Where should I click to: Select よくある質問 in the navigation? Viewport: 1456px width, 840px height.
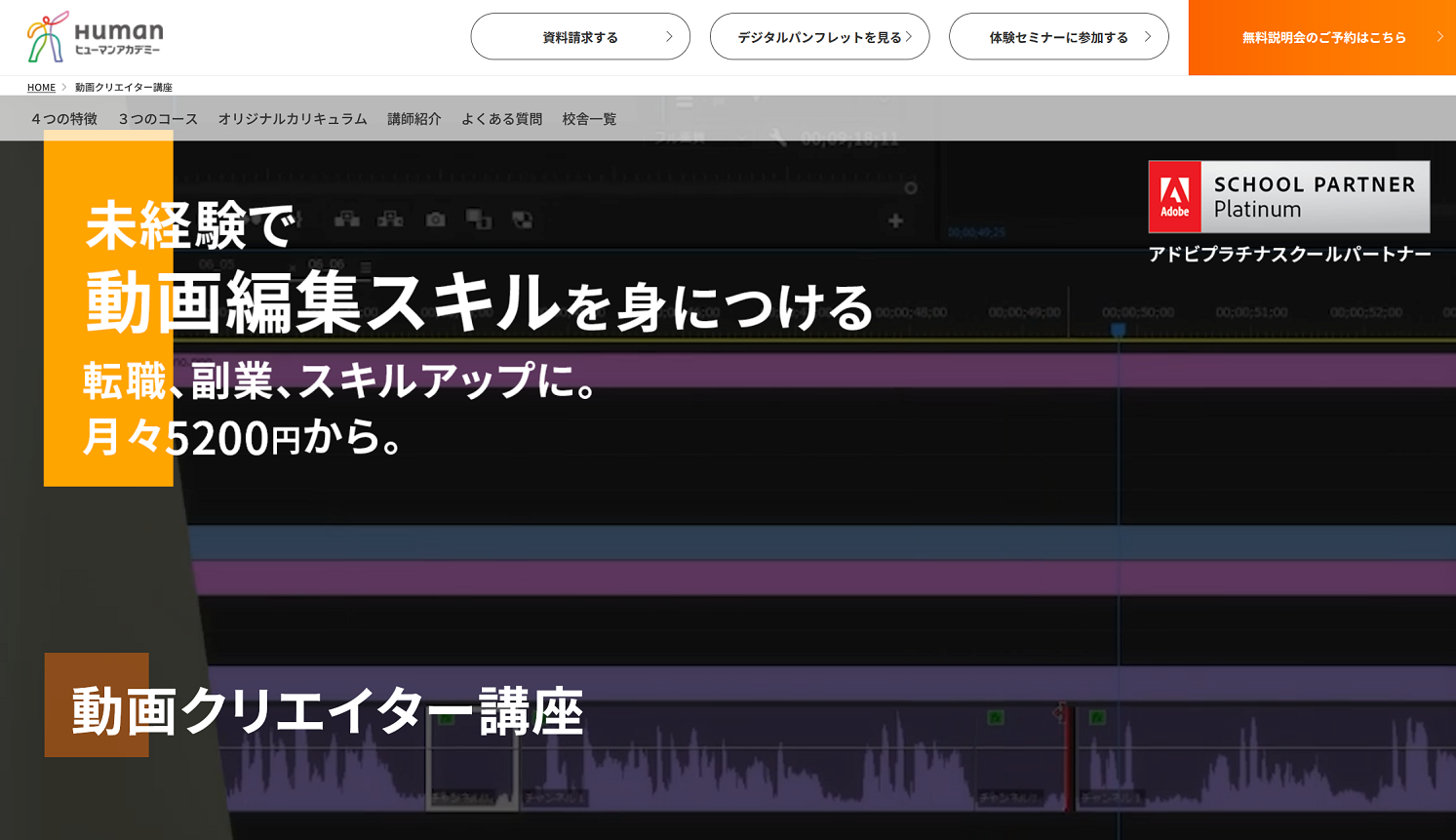click(x=502, y=118)
